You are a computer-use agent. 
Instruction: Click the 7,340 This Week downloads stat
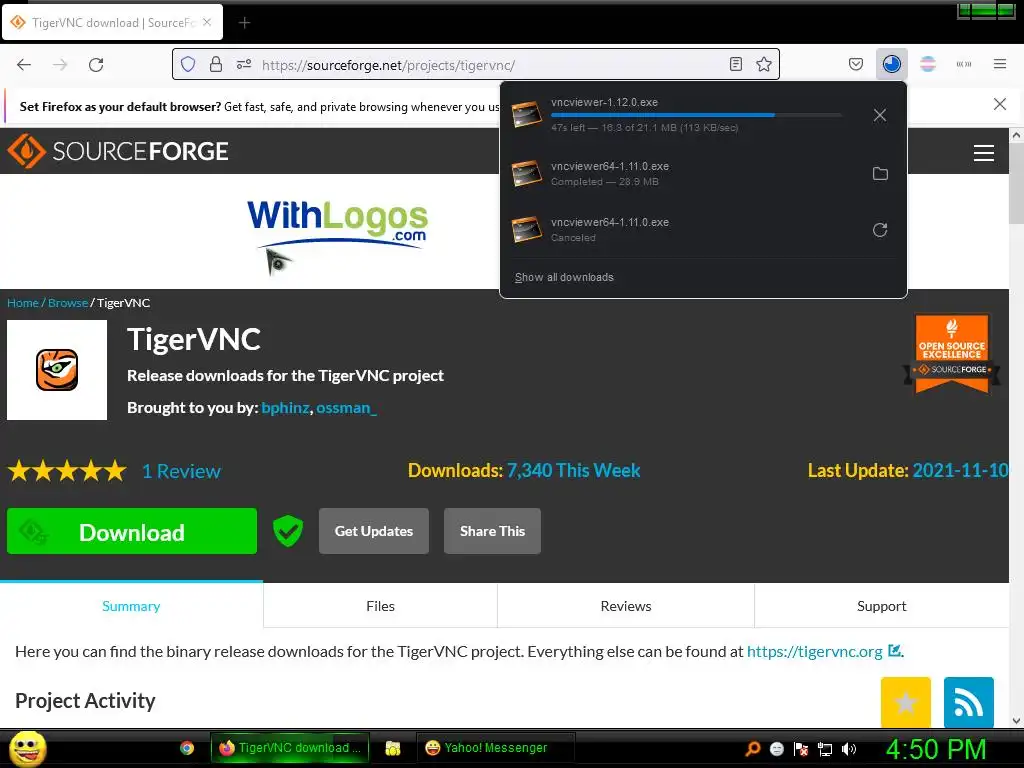tap(573, 470)
